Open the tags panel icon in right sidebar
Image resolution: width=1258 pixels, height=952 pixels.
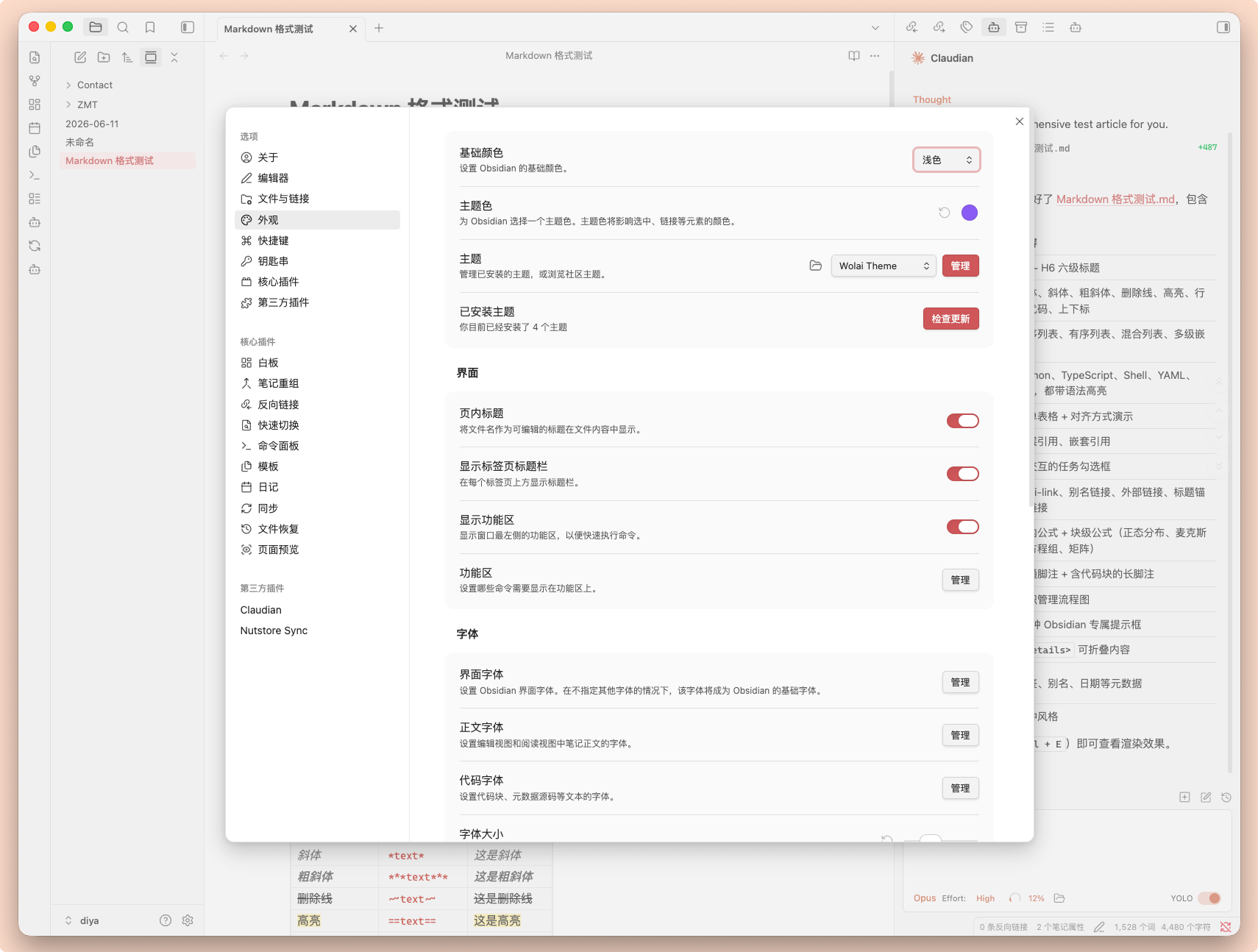tap(967, 27)
